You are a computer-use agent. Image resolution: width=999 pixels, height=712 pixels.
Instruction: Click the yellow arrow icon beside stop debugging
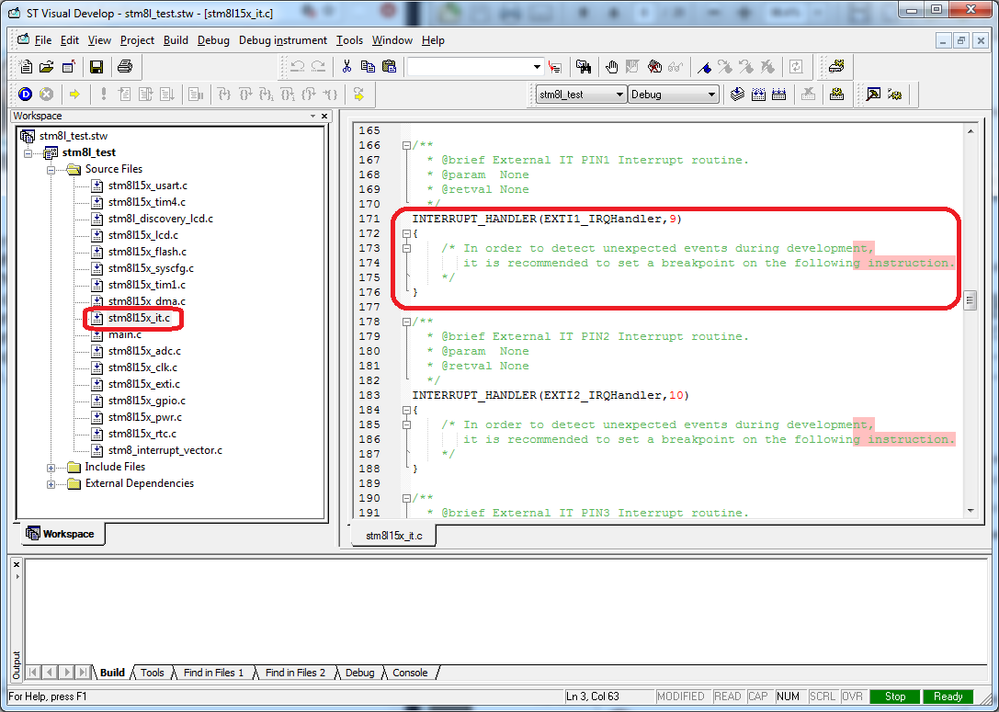(x=75, y=94)
